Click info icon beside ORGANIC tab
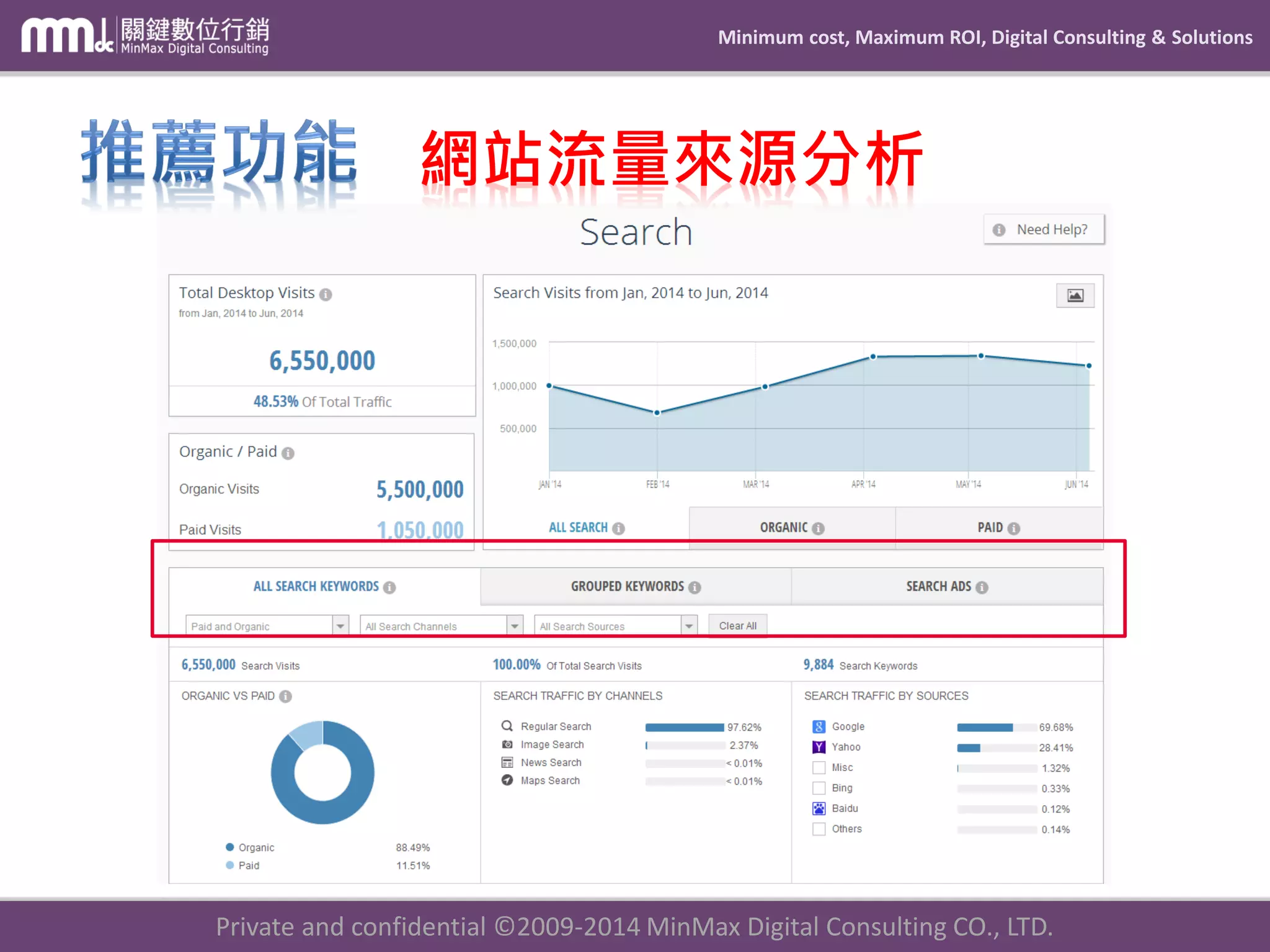The height and width of the screenshot is (952, 1270). (x=818, y=528)
